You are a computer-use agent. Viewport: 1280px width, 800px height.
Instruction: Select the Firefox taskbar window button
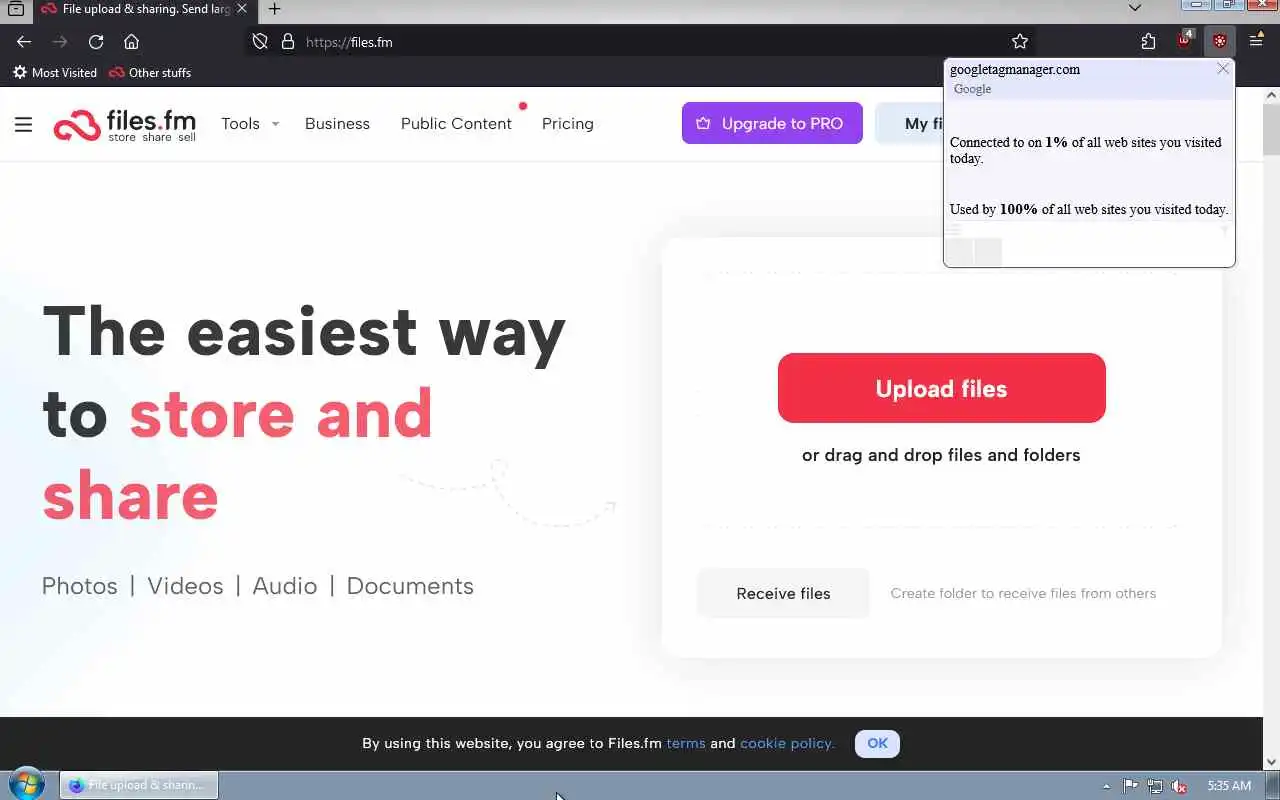139,785
